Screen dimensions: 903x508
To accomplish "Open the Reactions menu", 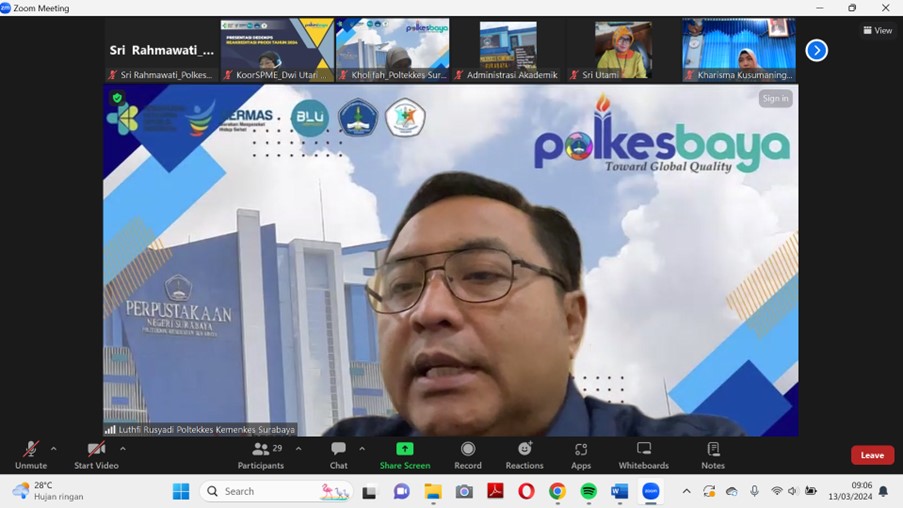I will [x=525, y=455].
